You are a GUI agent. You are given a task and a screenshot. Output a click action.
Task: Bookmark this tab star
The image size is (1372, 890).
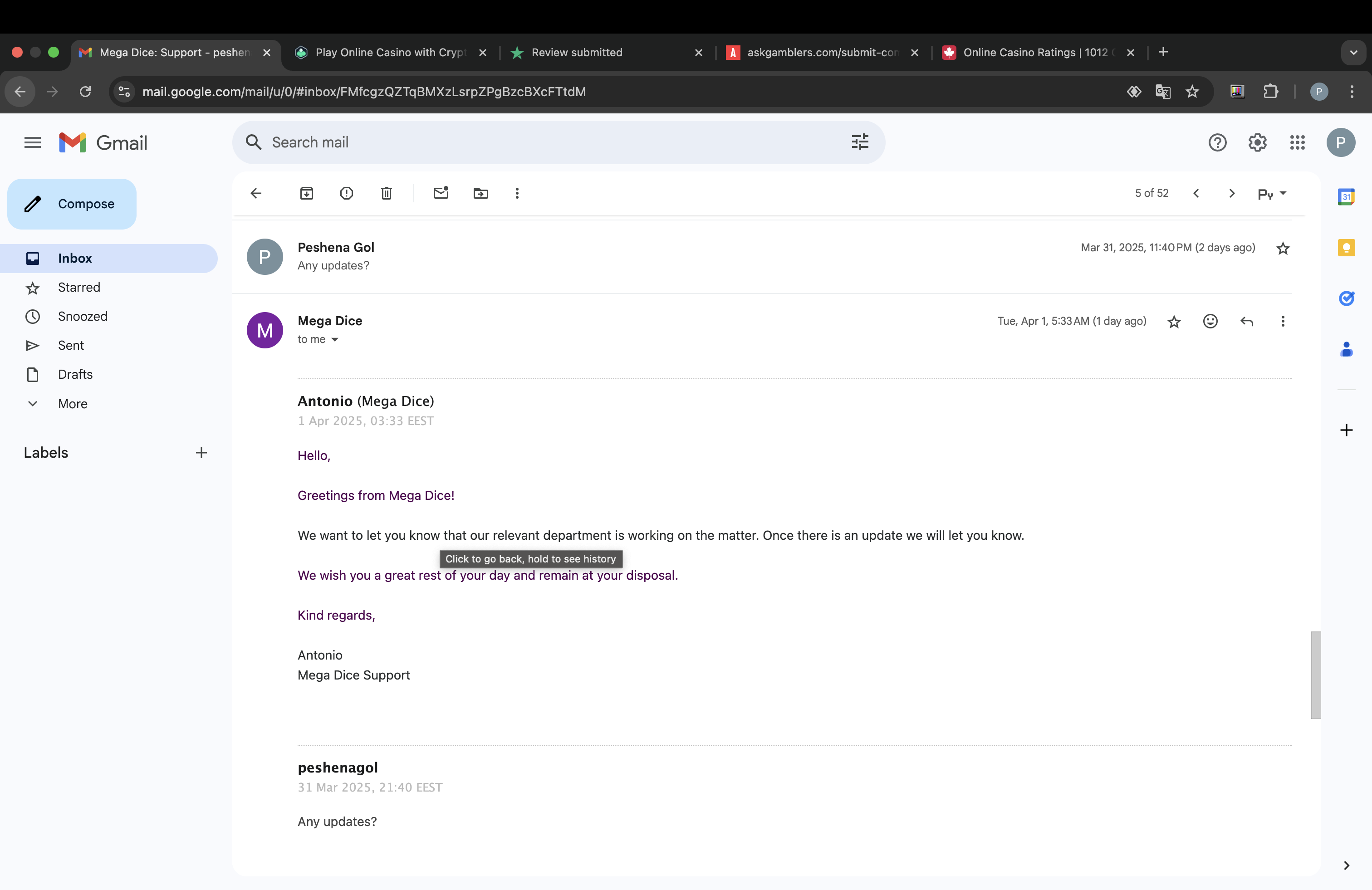(x=1192, y=92)
